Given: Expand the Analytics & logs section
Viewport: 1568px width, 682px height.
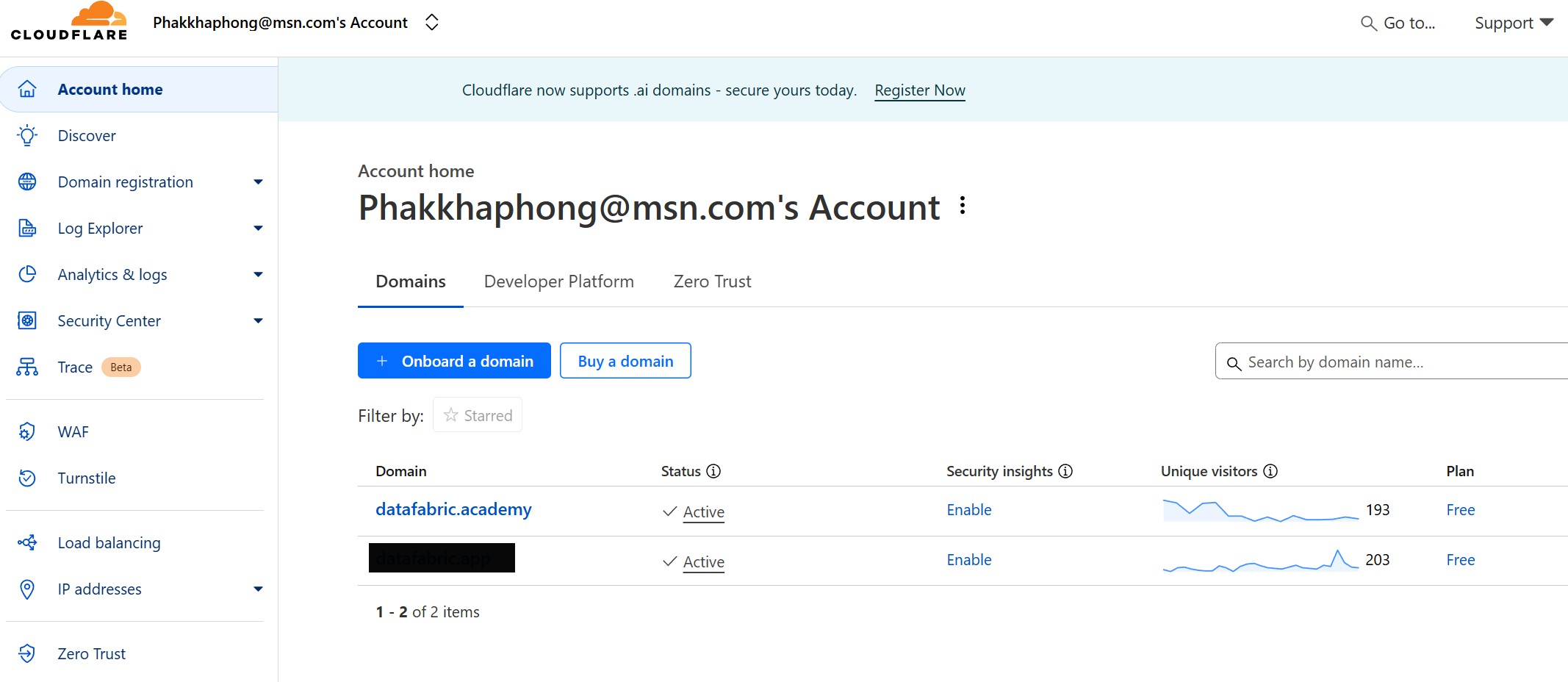Looking at the screenshot, I should click(x=257, y=273).
